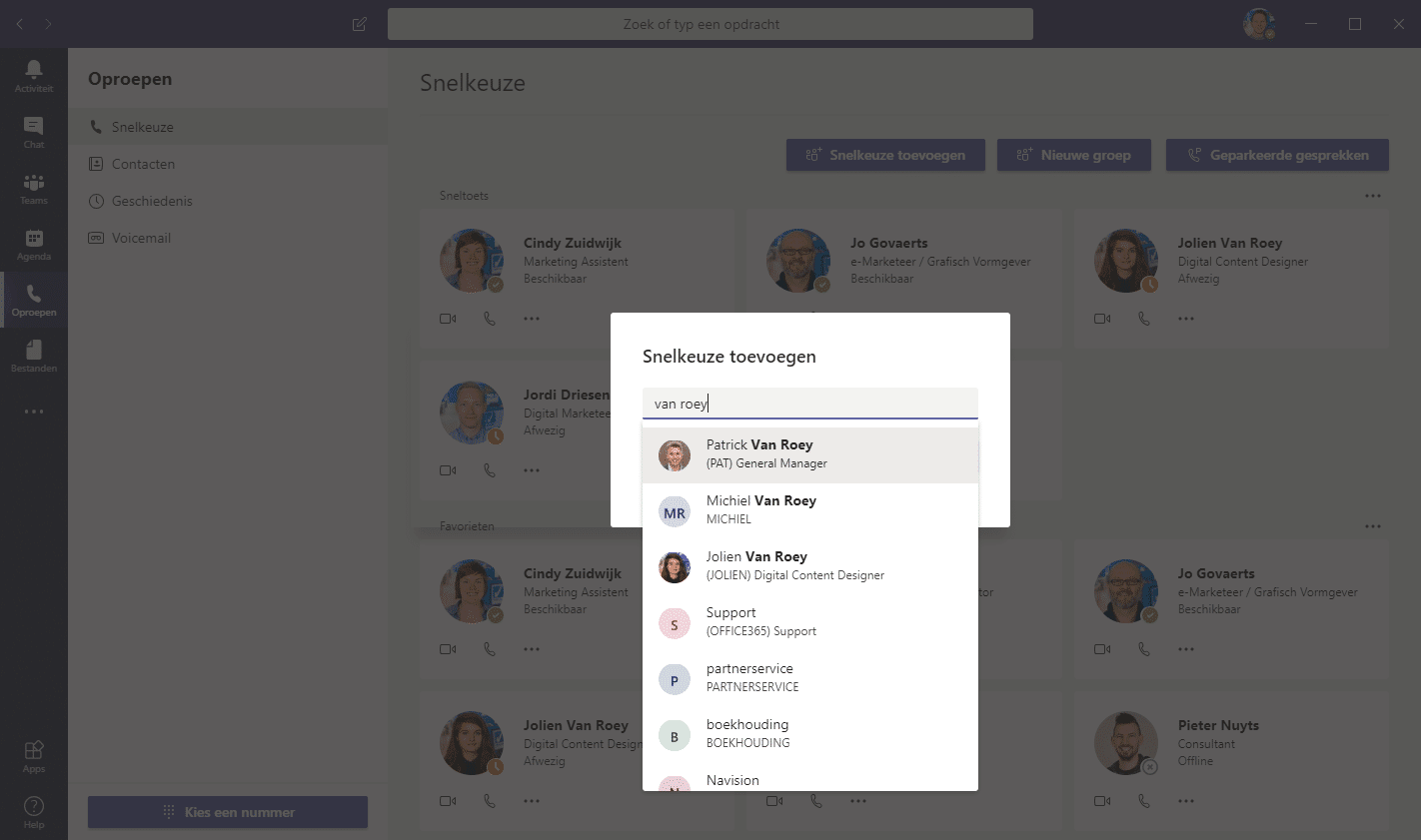Click Jo Govaerts photo in Sneltoets

pyautogui.click(x=797, y=261)
